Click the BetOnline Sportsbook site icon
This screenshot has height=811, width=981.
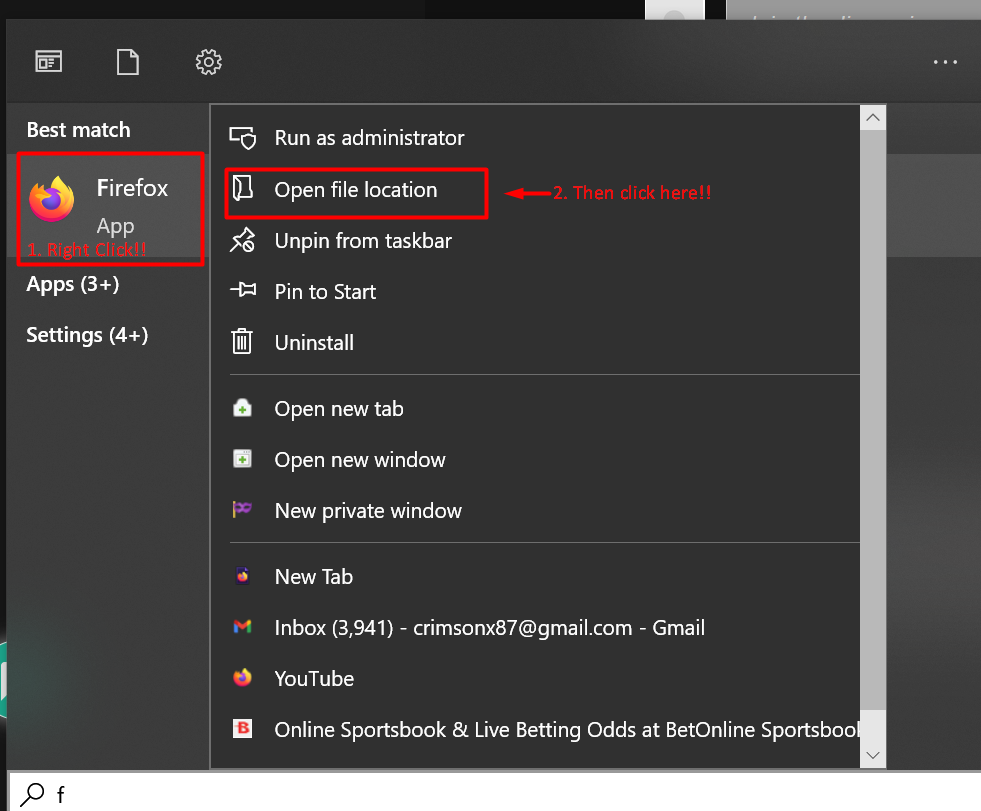pyautogui.click(x=242, y=729)
